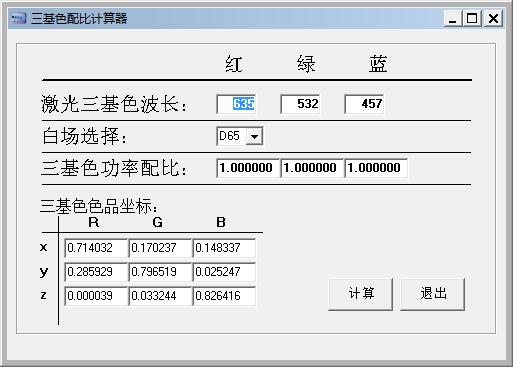Click the G column header in table

coord(157,222)
